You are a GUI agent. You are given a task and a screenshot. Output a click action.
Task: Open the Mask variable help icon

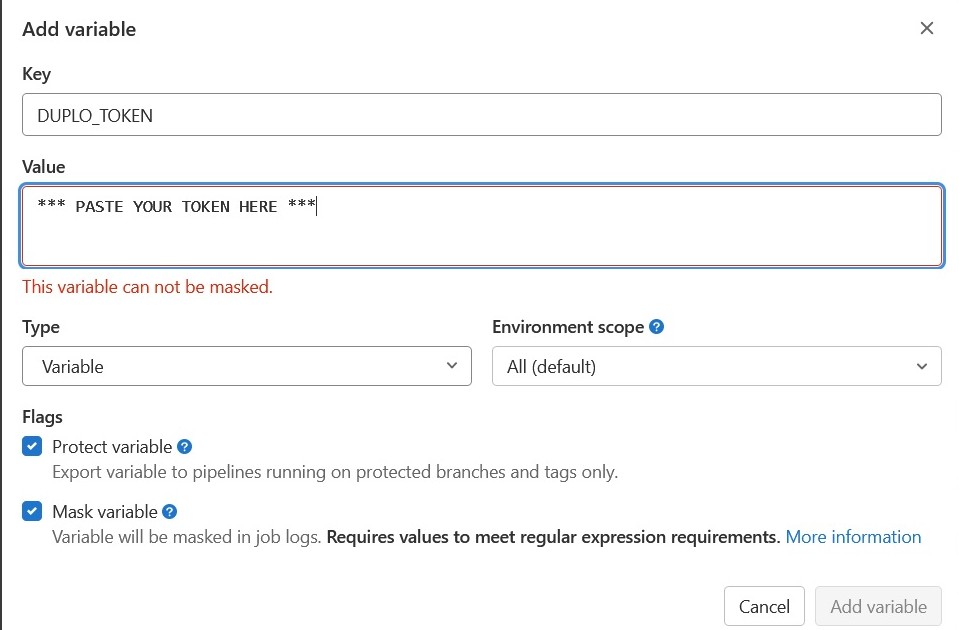coord(170,511)
